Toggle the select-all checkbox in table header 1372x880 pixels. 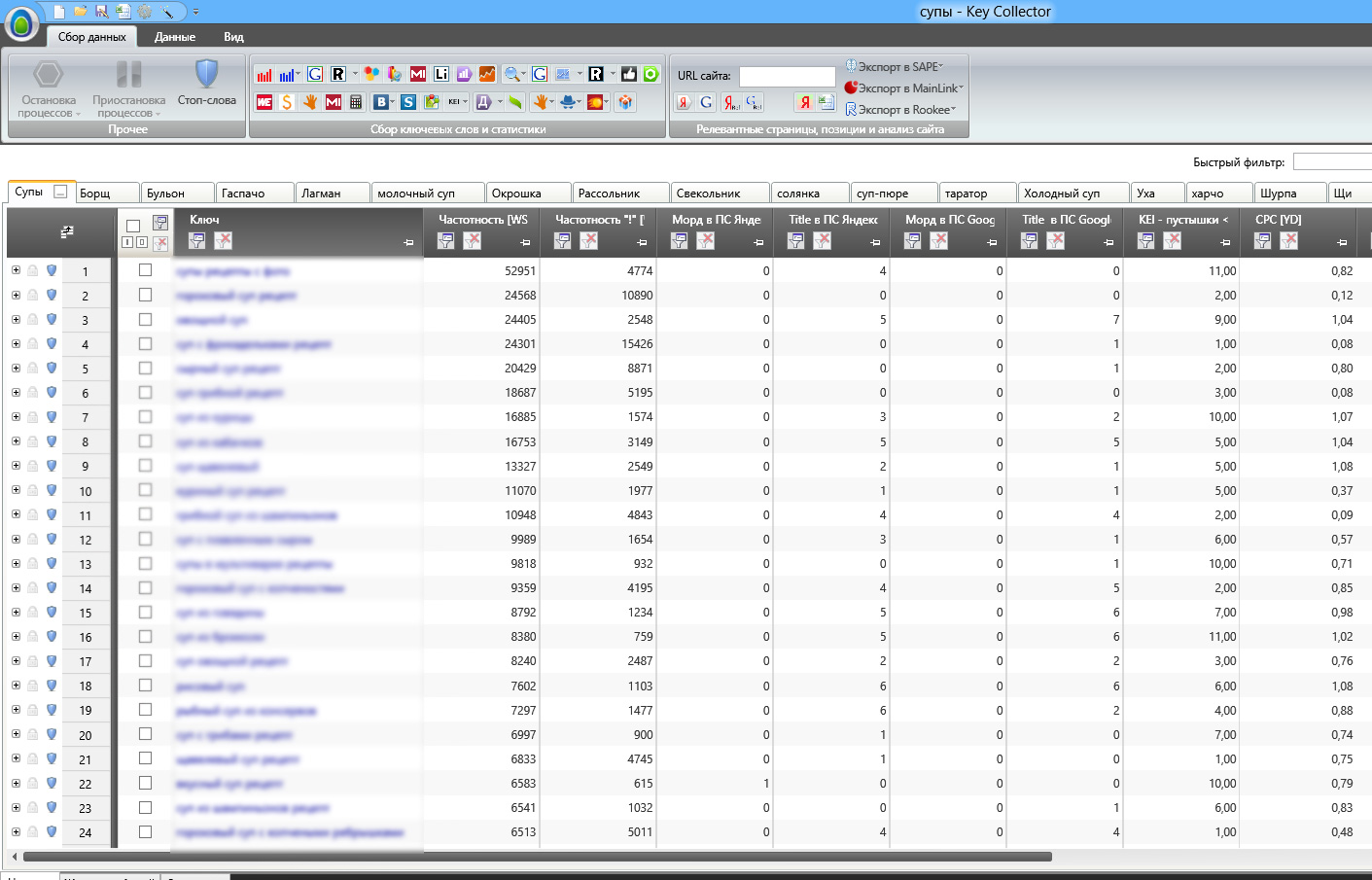(x=133, y=226)
